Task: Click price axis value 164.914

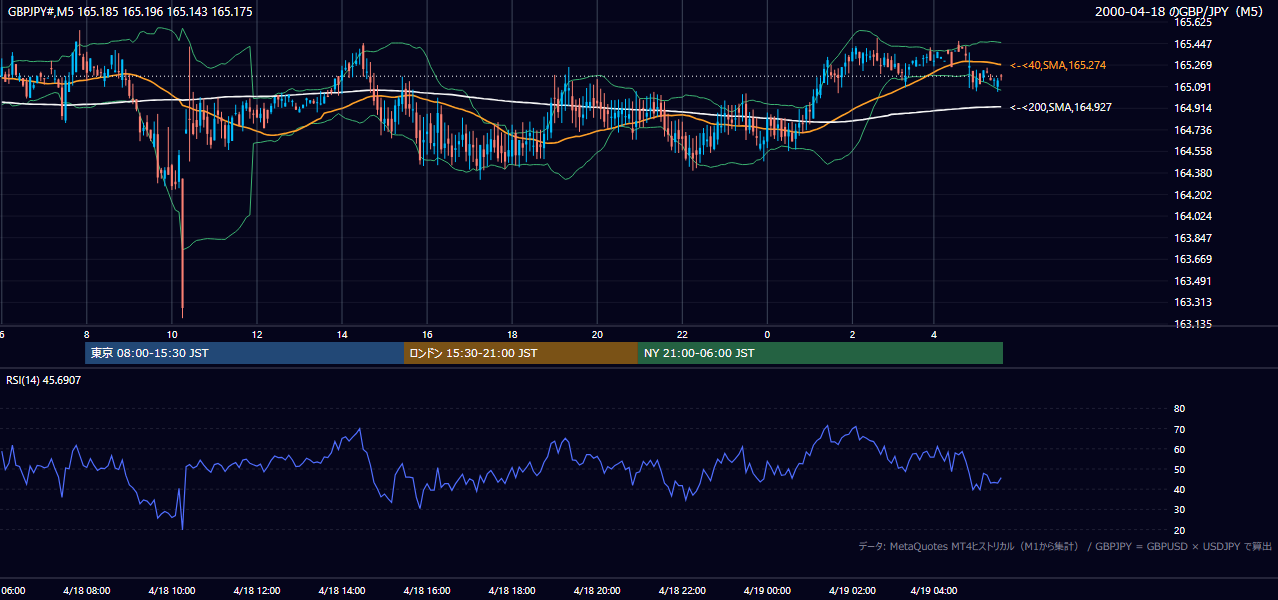Action: [1192, 108]
